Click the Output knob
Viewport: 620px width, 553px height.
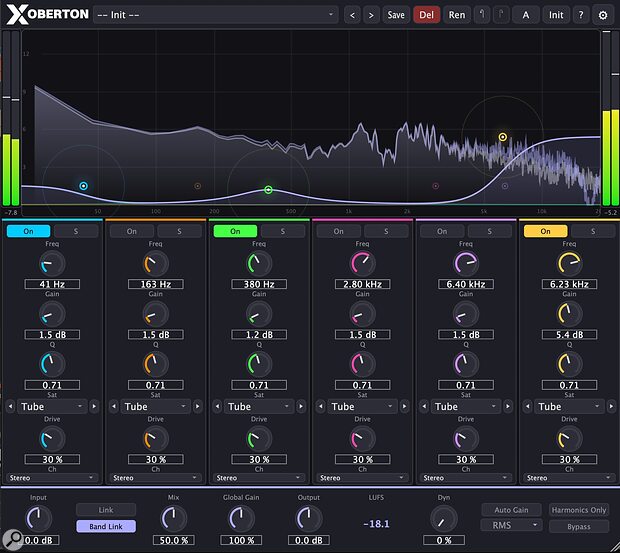pos(309,518)
